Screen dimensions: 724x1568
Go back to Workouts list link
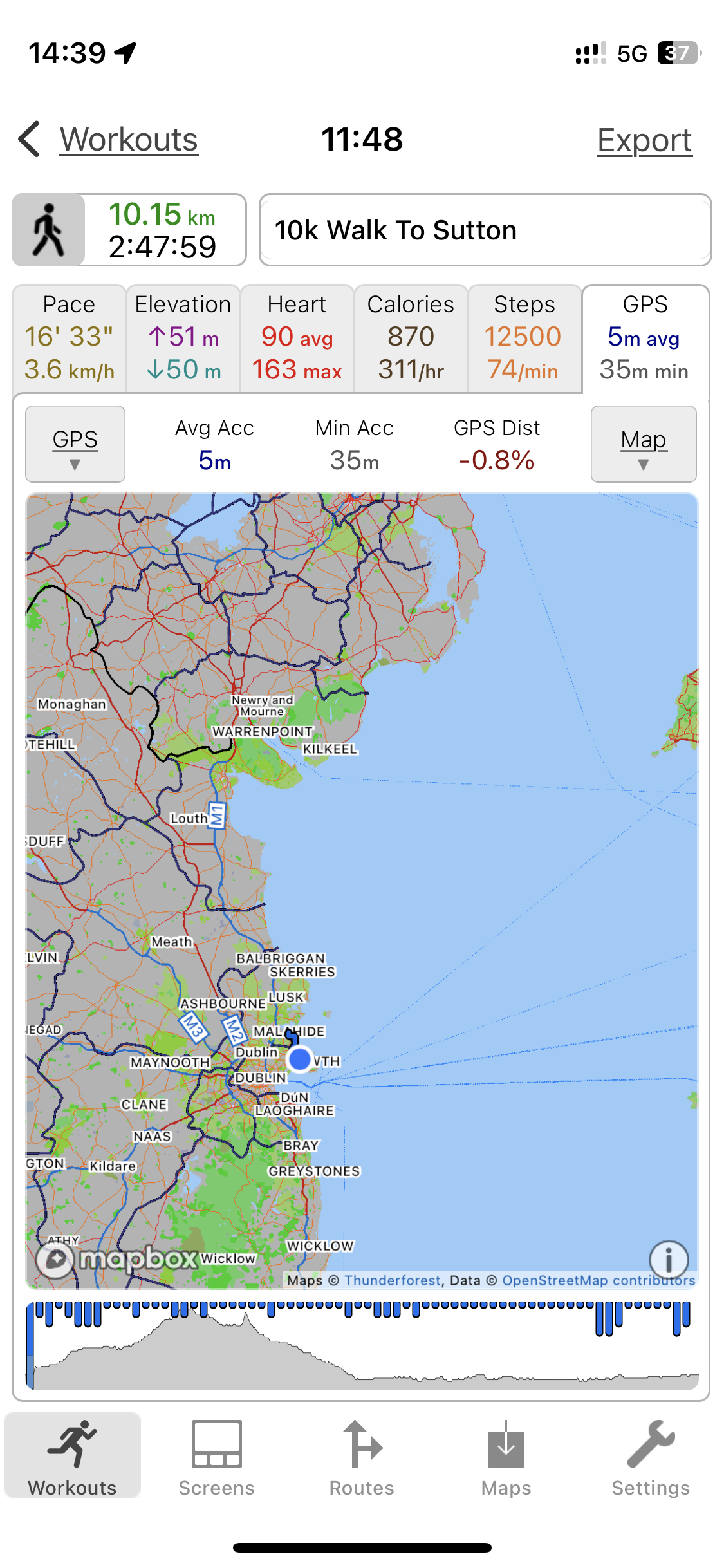[x=129, y=140]
